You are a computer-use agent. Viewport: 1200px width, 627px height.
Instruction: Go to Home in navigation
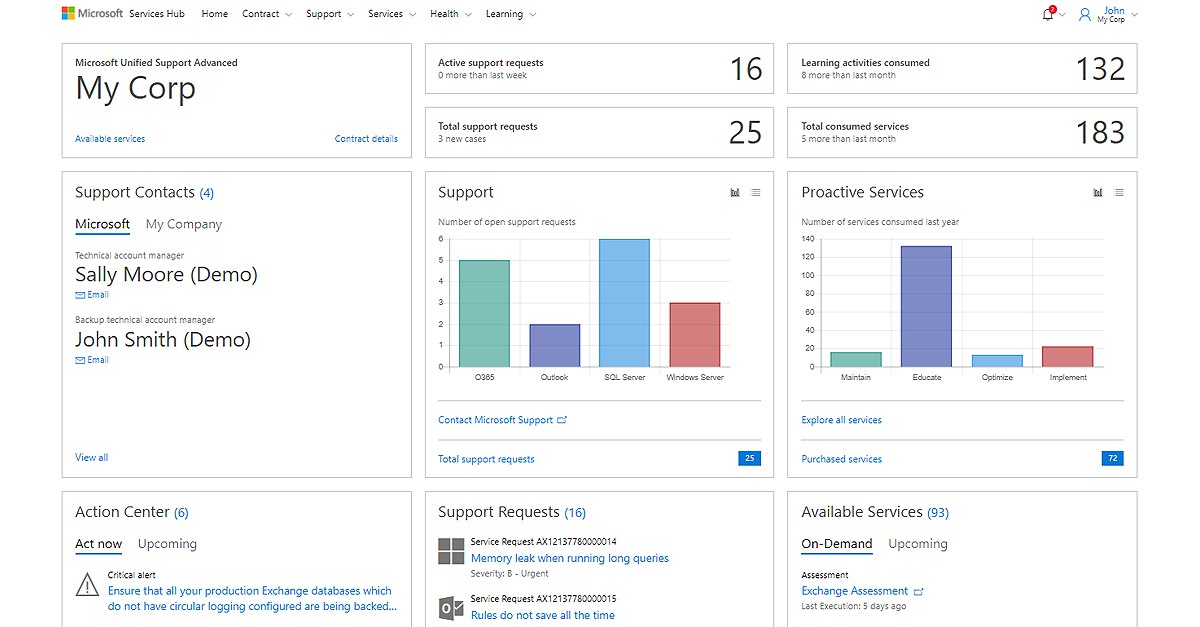[x=214, y=14]
